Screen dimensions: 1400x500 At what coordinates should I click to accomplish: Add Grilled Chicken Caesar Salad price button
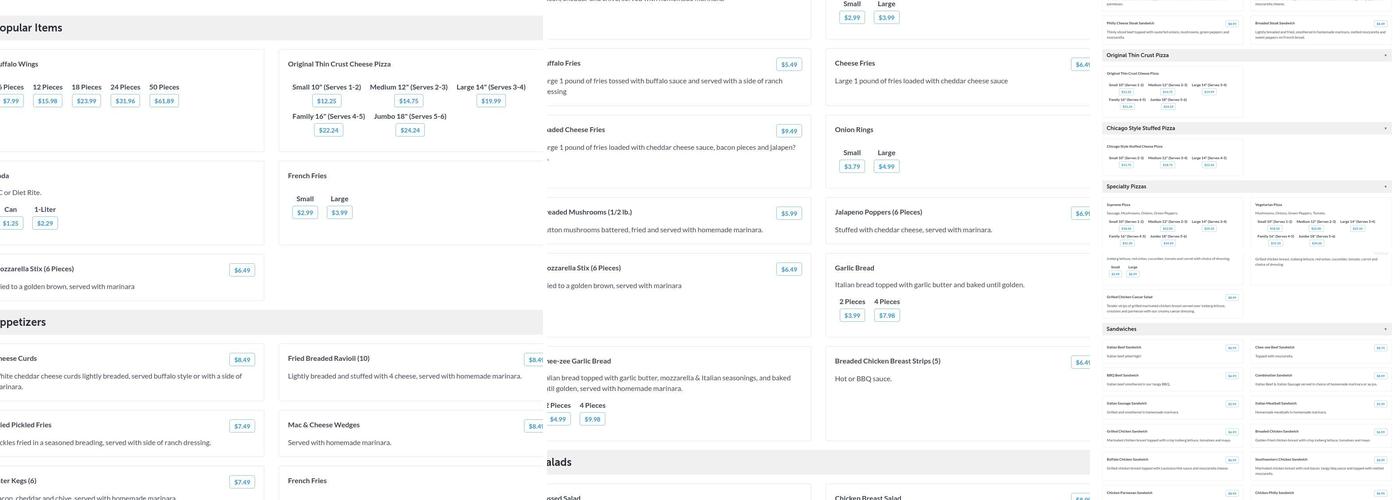1232,297
